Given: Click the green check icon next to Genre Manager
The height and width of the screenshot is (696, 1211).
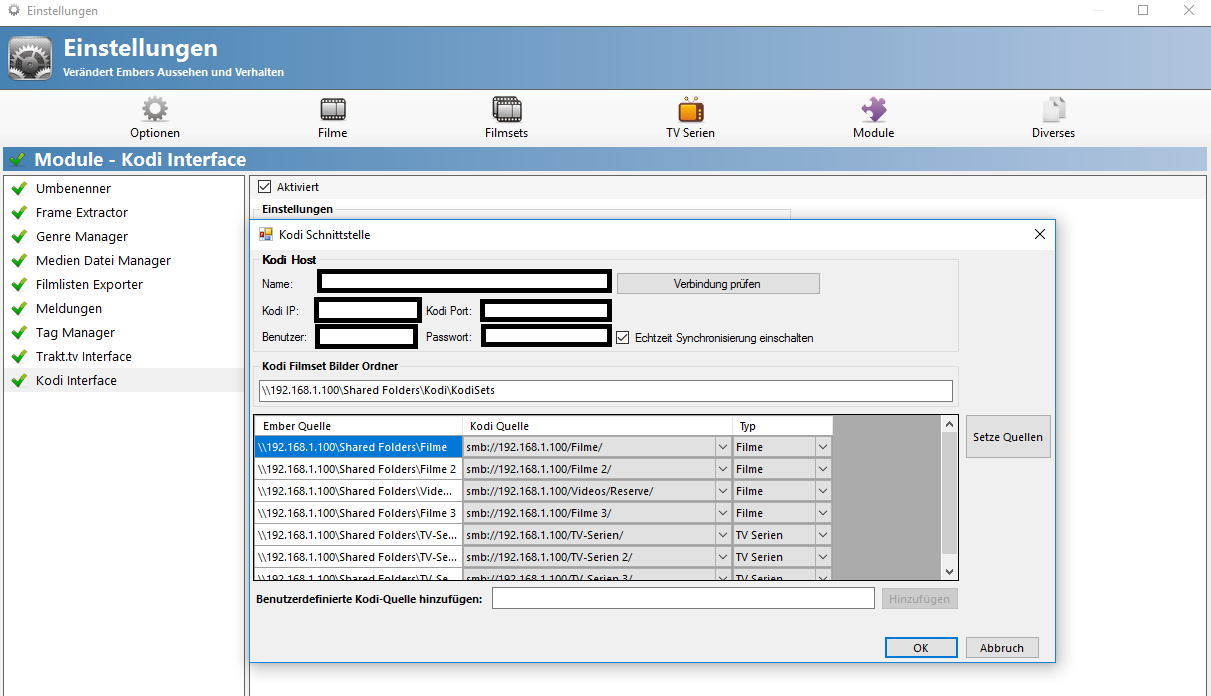Looking at the screenshot, I should pyautogui.click(x=18, y=236).
